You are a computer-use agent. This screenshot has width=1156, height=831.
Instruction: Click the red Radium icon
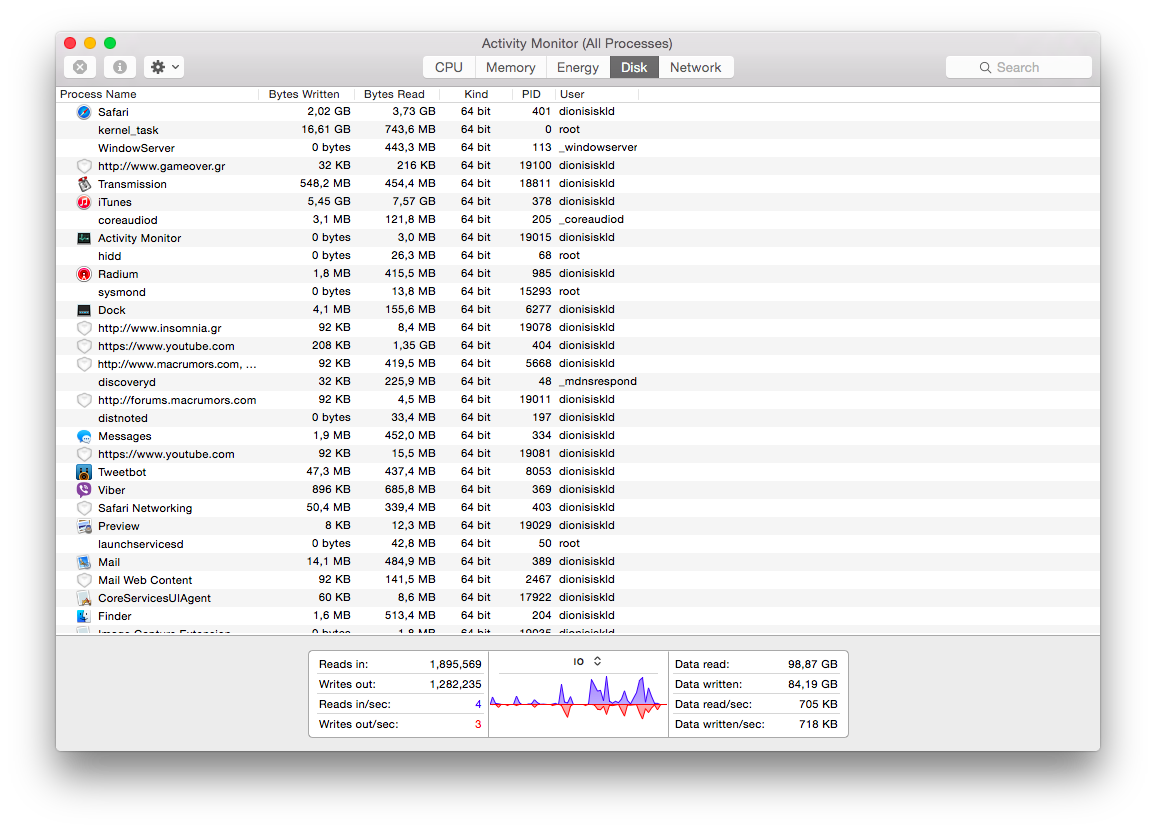[x=84, y=274]
